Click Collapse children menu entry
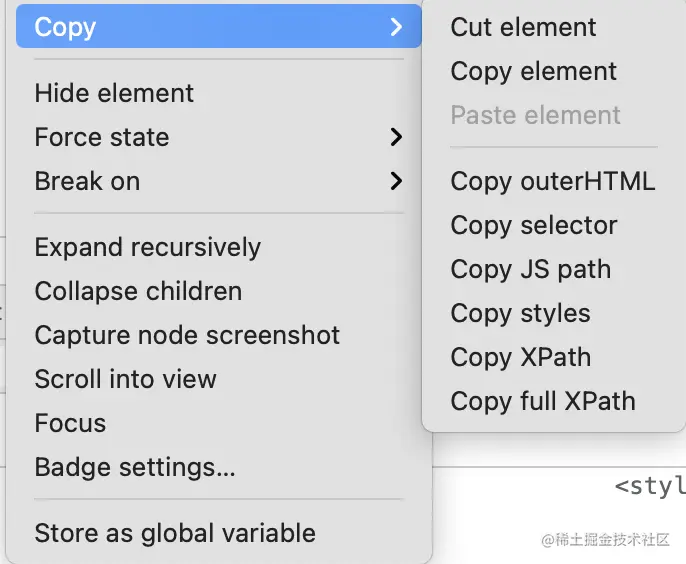 pos(138,291)
